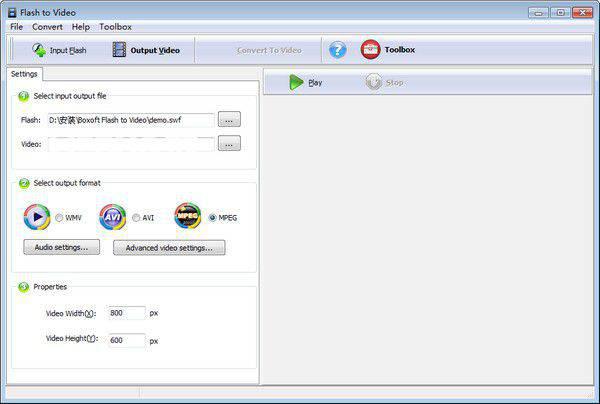The height and width of the screenshot is (404, 600).
Task: Click step 1 green icon beside Select input output file
Action: coord(24,96)
